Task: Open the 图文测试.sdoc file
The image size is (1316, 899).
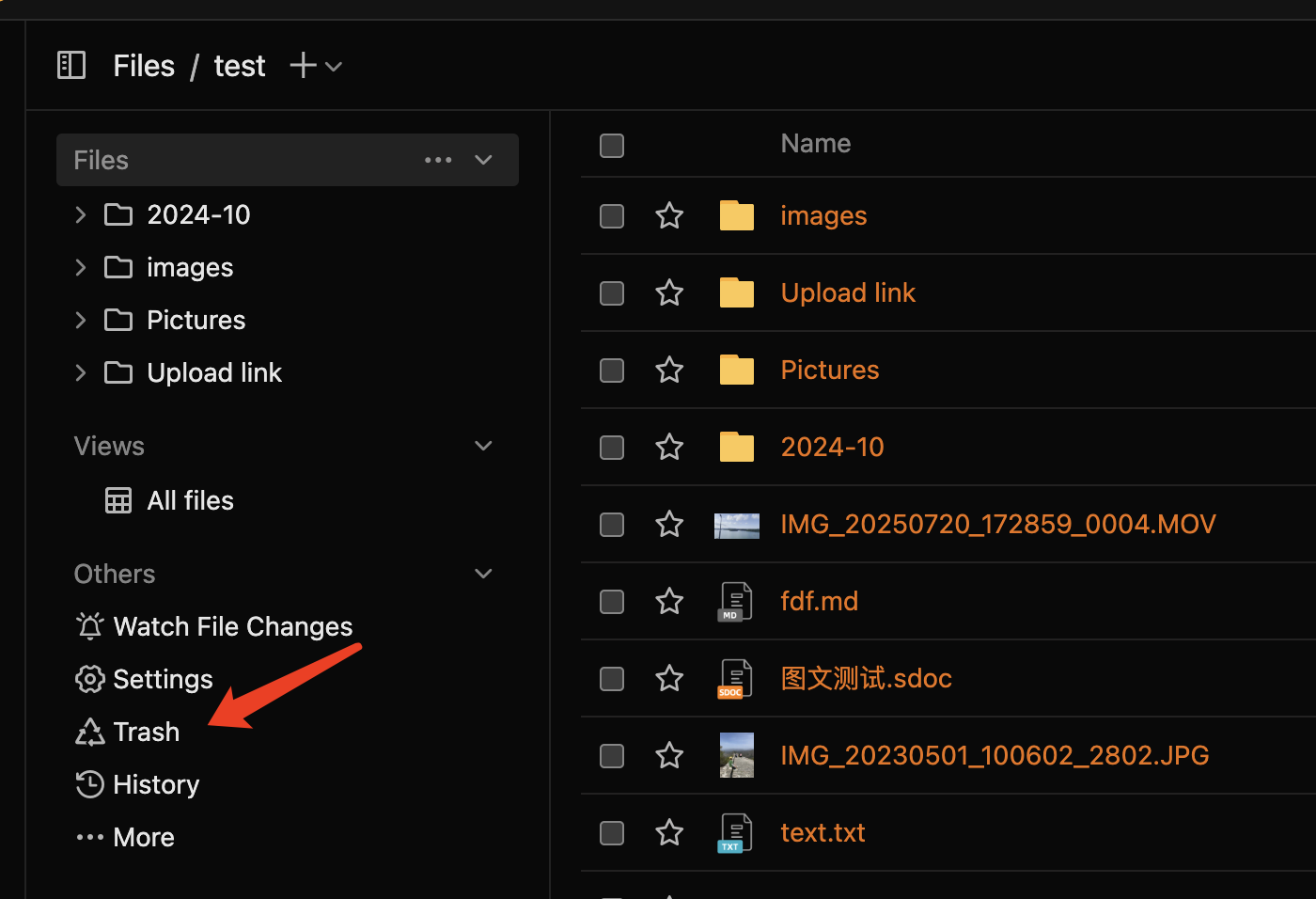Action: click(x=866, y=678)
